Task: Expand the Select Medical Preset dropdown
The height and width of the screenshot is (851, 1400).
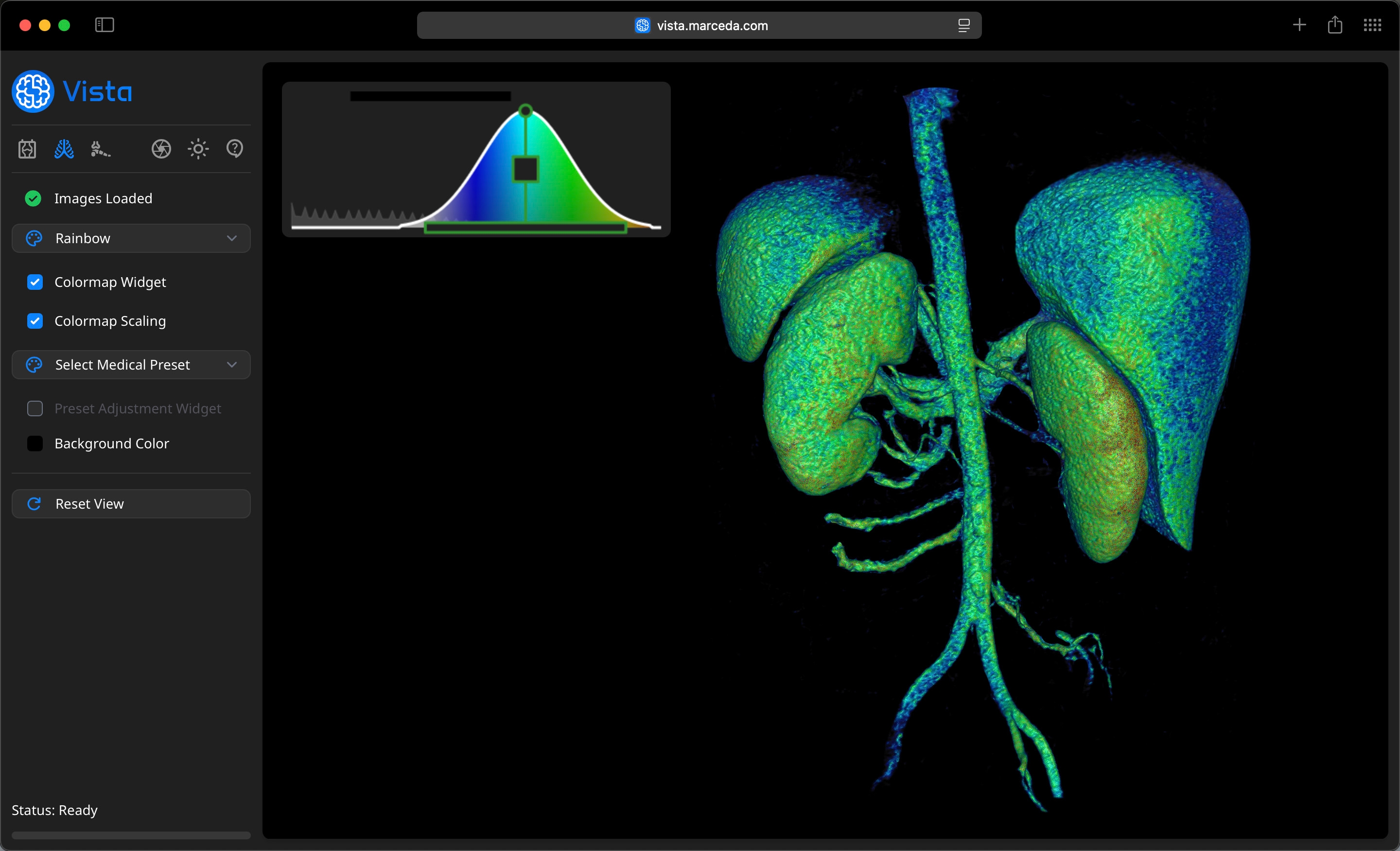Action: pyautogui.click(x=131, y=365)
